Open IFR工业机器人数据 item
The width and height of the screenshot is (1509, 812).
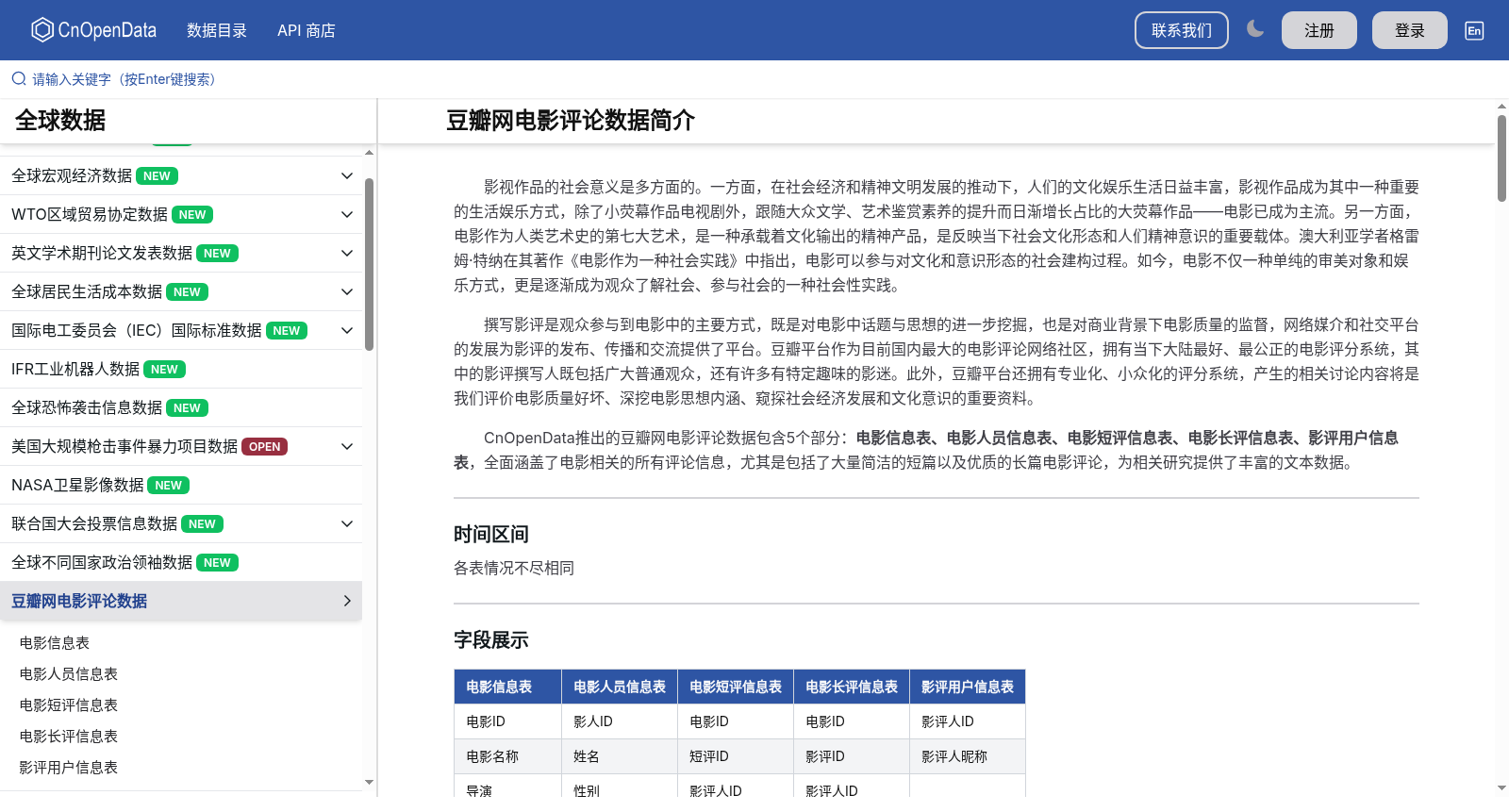181,369
